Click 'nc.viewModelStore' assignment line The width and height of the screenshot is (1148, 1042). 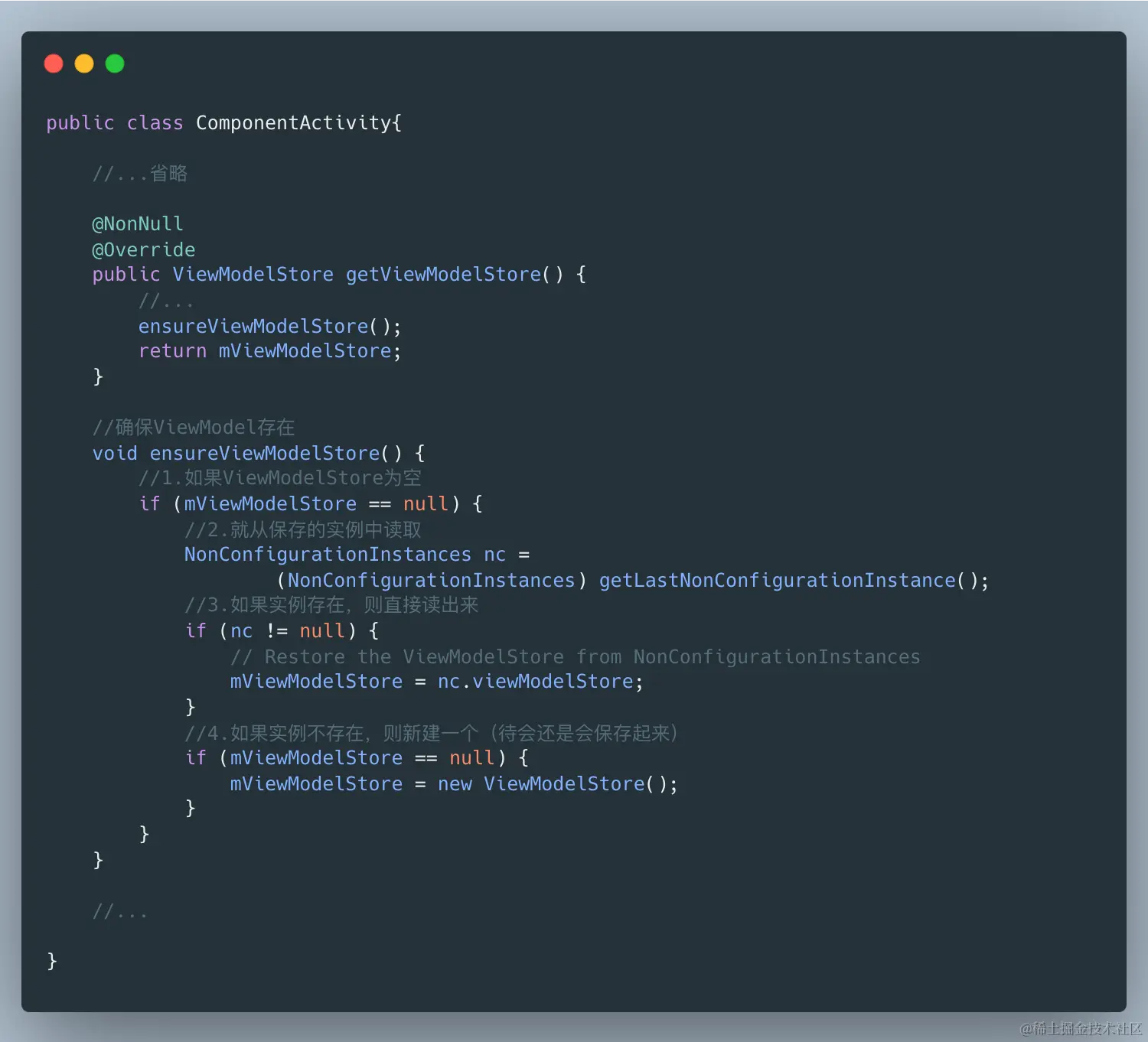pos(437,682)
